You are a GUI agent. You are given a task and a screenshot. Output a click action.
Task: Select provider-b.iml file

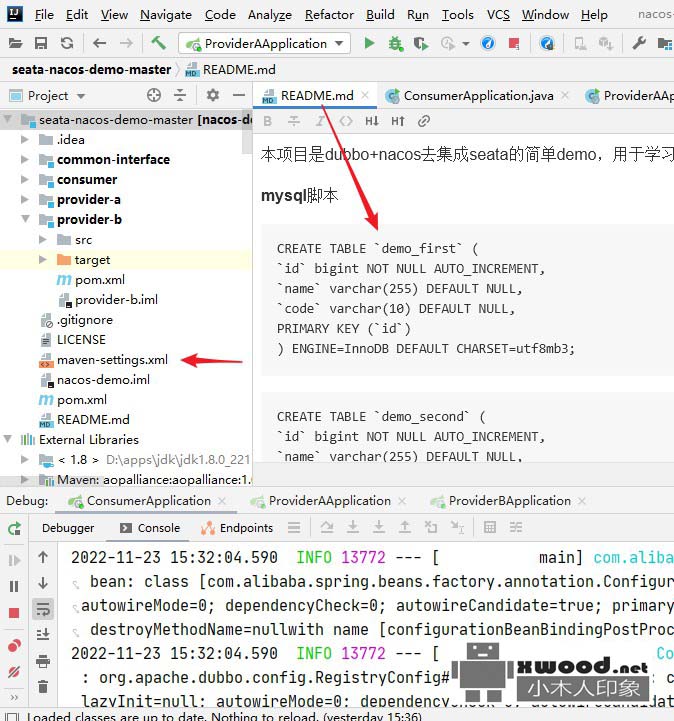tap(116, 300)
